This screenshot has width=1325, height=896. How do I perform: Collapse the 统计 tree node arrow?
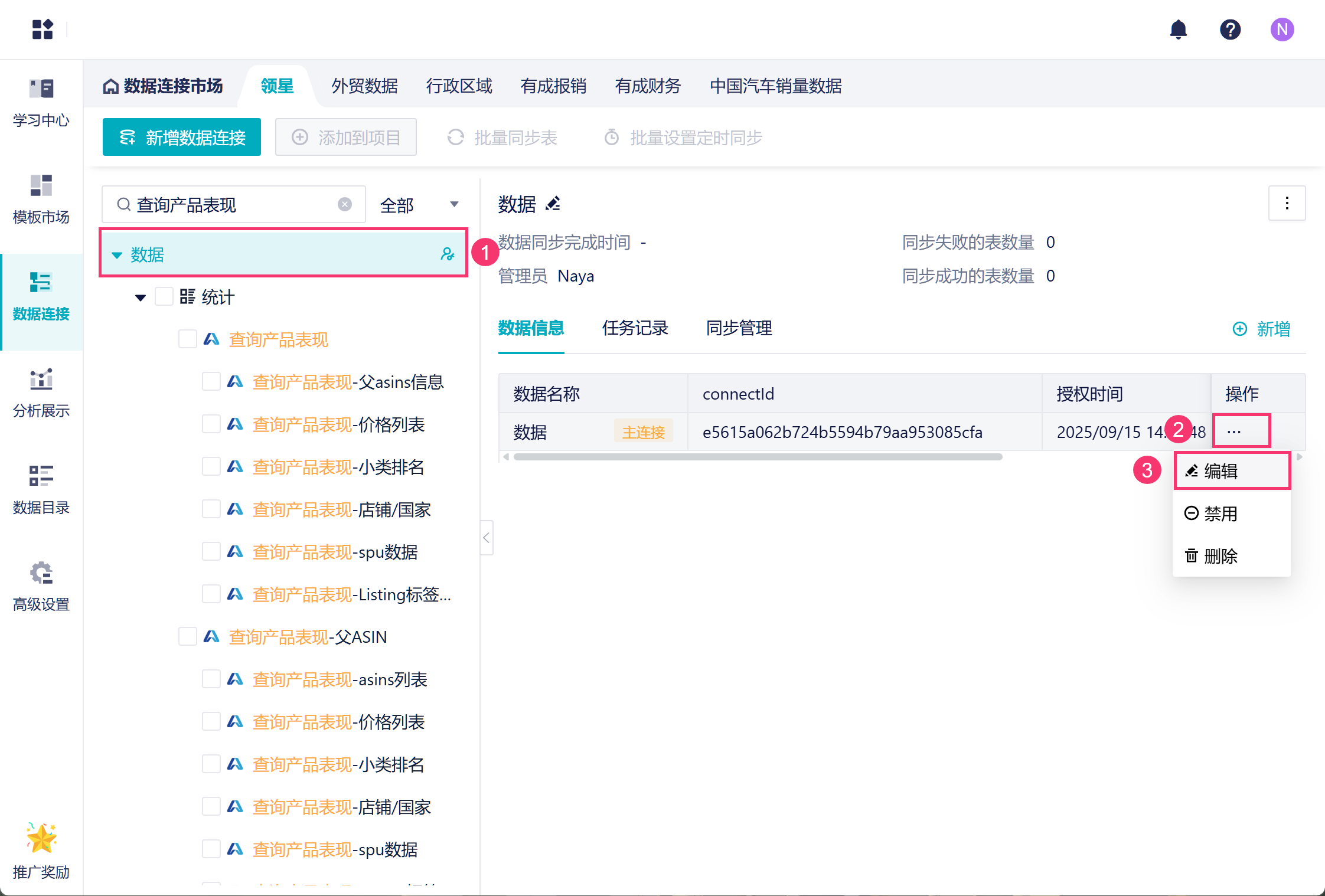141,297
